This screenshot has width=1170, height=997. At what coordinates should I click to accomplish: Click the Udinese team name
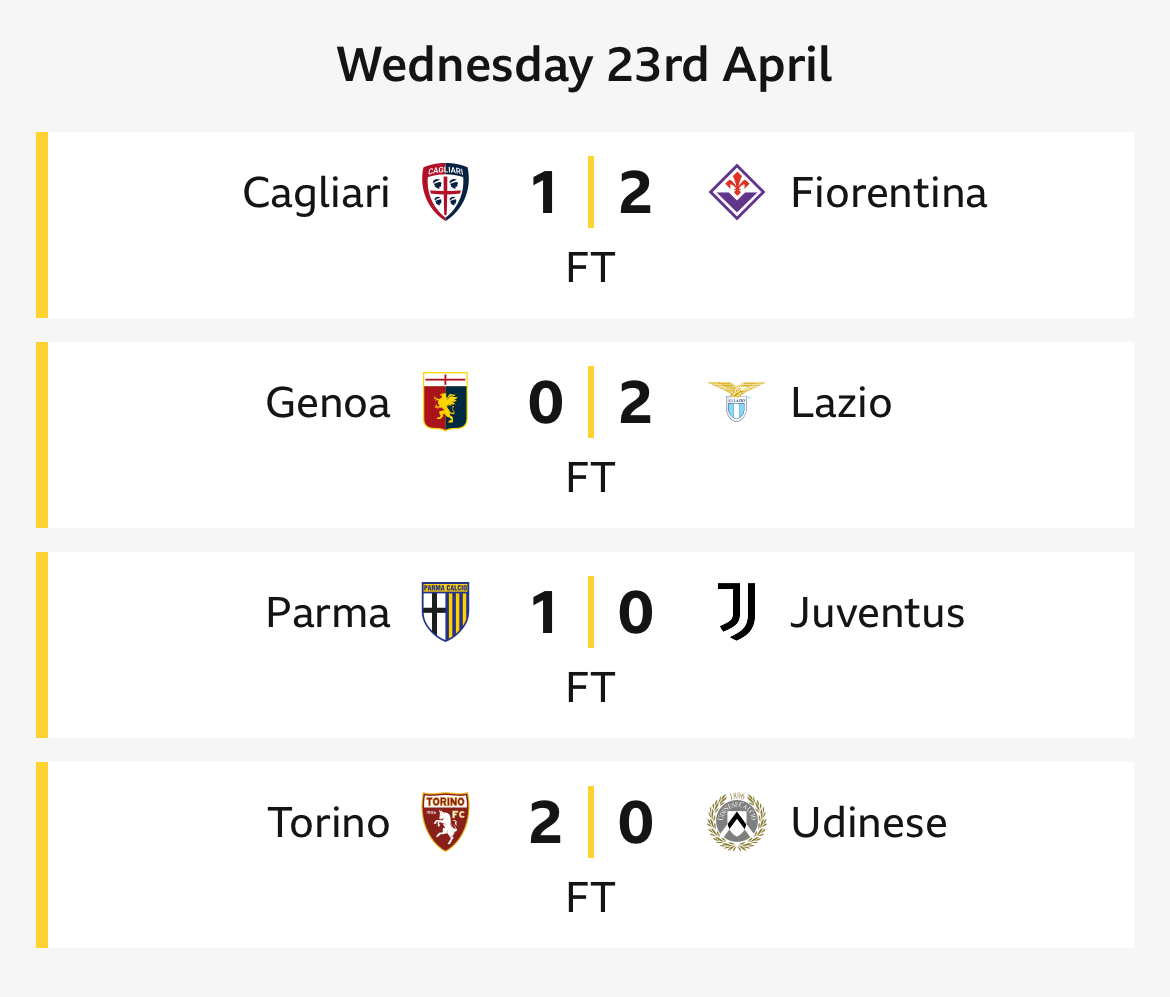click(x=869, y=822)
